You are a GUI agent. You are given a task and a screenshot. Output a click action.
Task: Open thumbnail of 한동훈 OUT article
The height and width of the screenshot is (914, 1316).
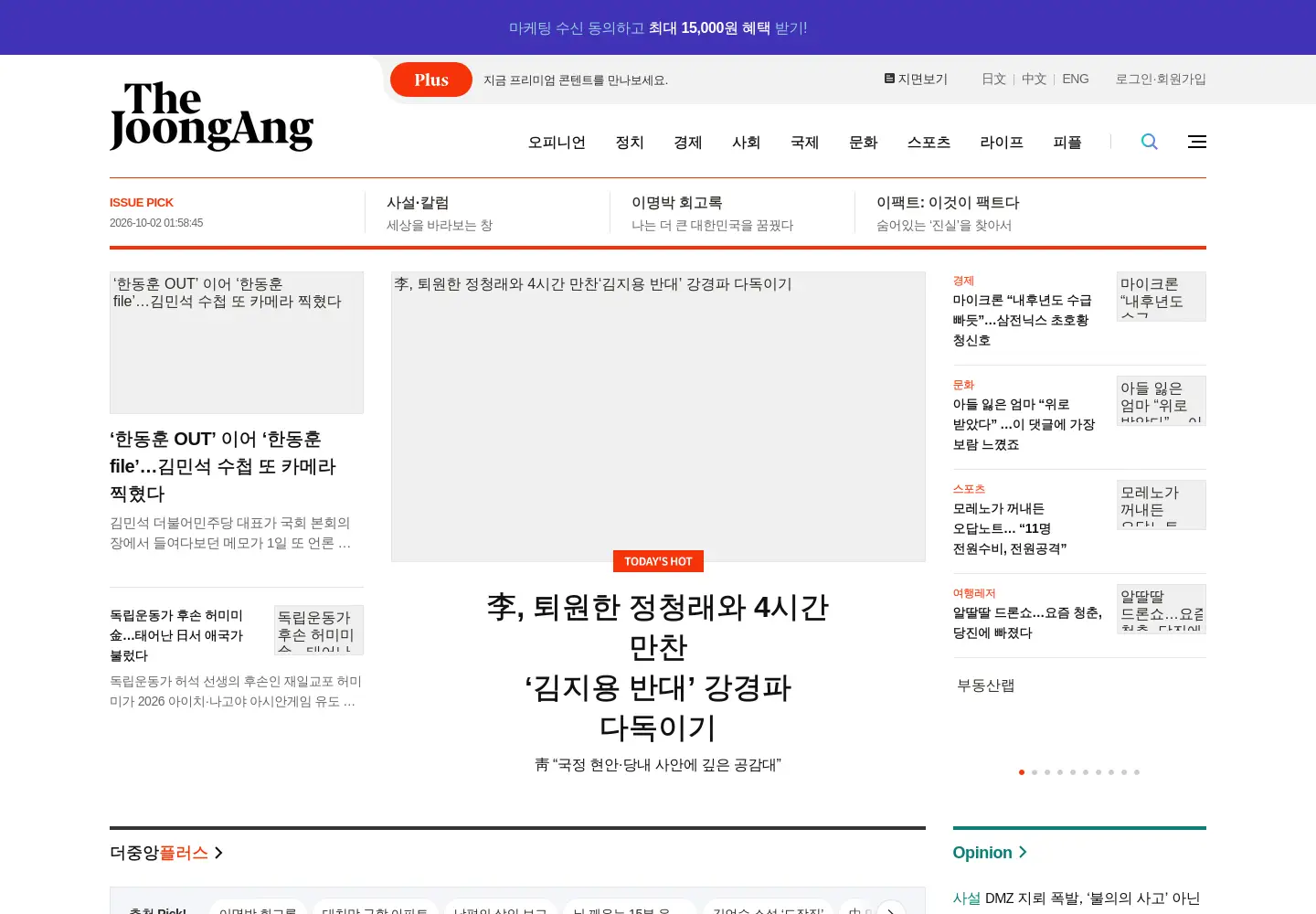click(237, 343)
